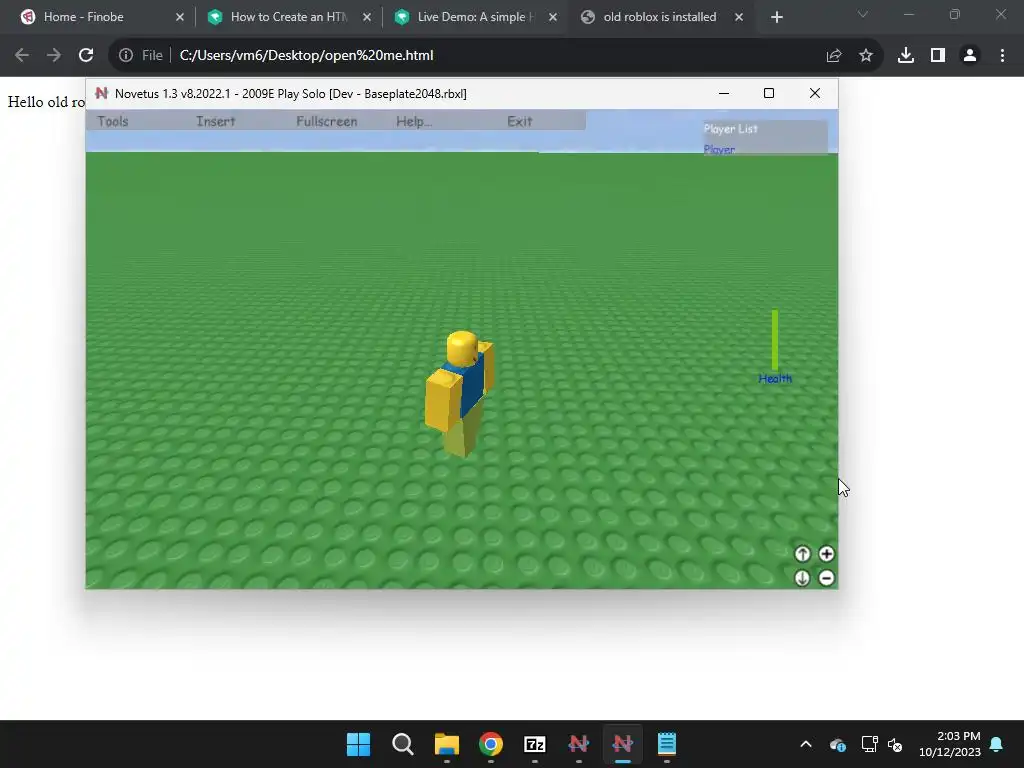Open active Novetus taskbar icon

[622, 744]
